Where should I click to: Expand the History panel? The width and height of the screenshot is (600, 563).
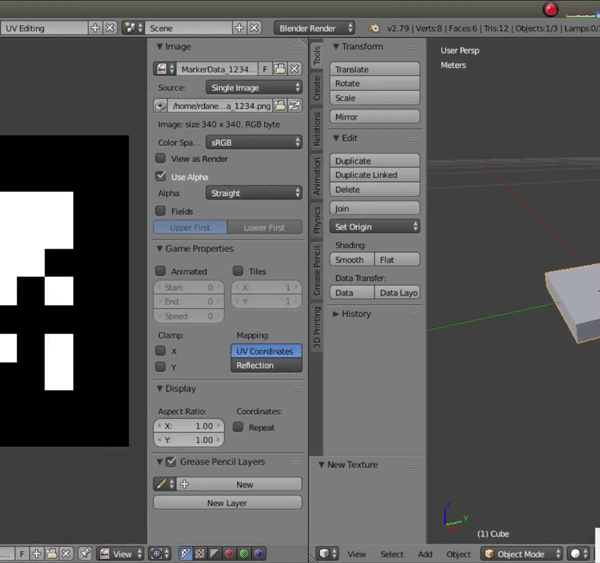tap(336, 314)
